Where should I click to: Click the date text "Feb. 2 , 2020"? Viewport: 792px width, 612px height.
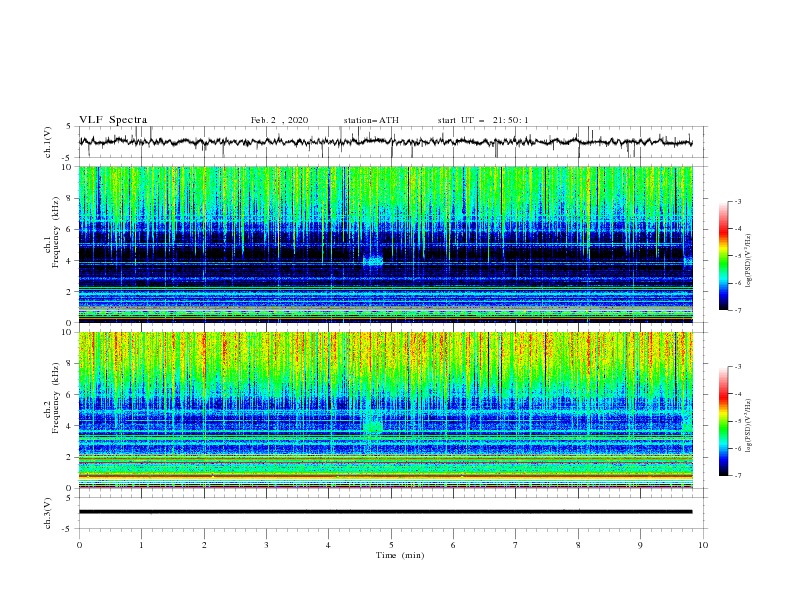coord(279,120)
